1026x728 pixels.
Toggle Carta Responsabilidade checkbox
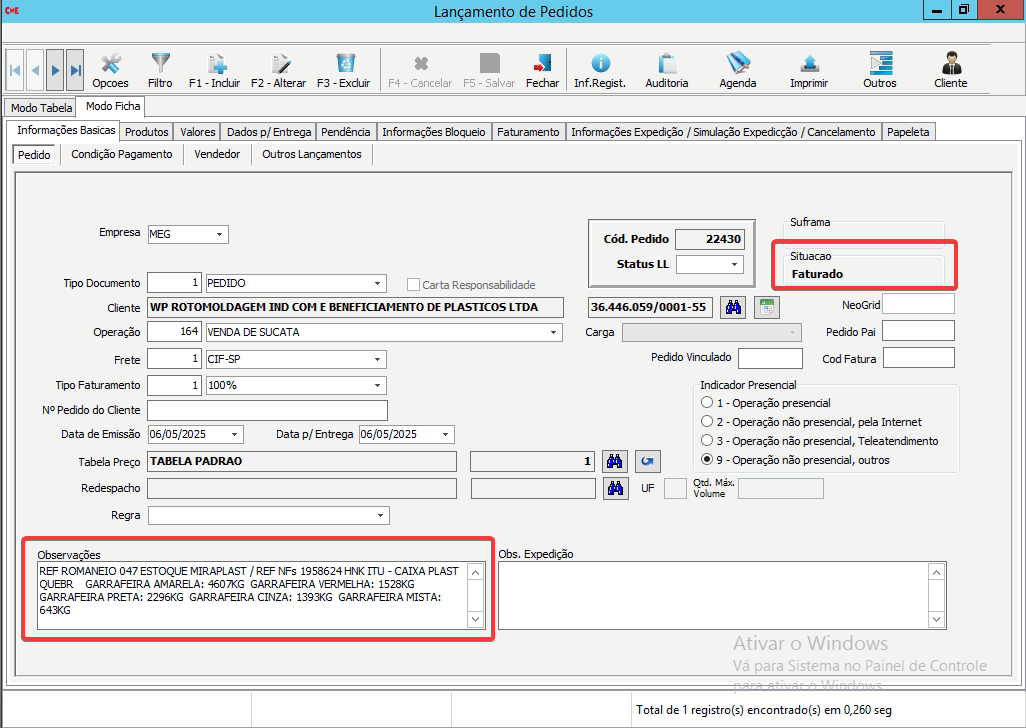414,284
